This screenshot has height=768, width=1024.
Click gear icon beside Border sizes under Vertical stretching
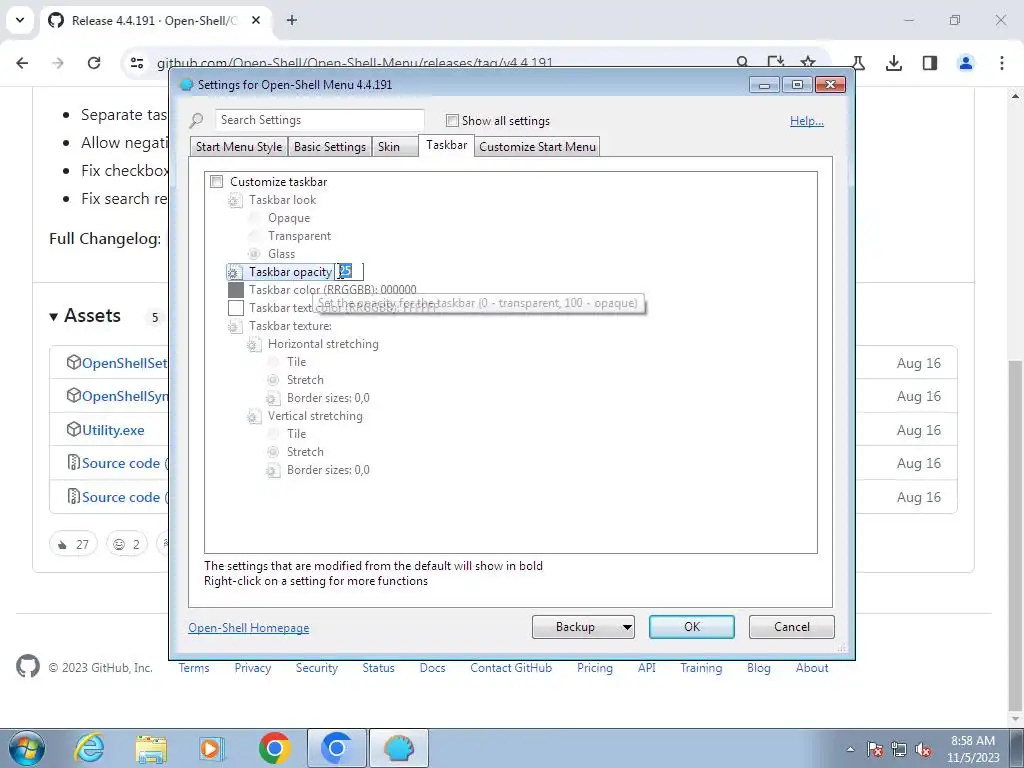click(273, 470)
